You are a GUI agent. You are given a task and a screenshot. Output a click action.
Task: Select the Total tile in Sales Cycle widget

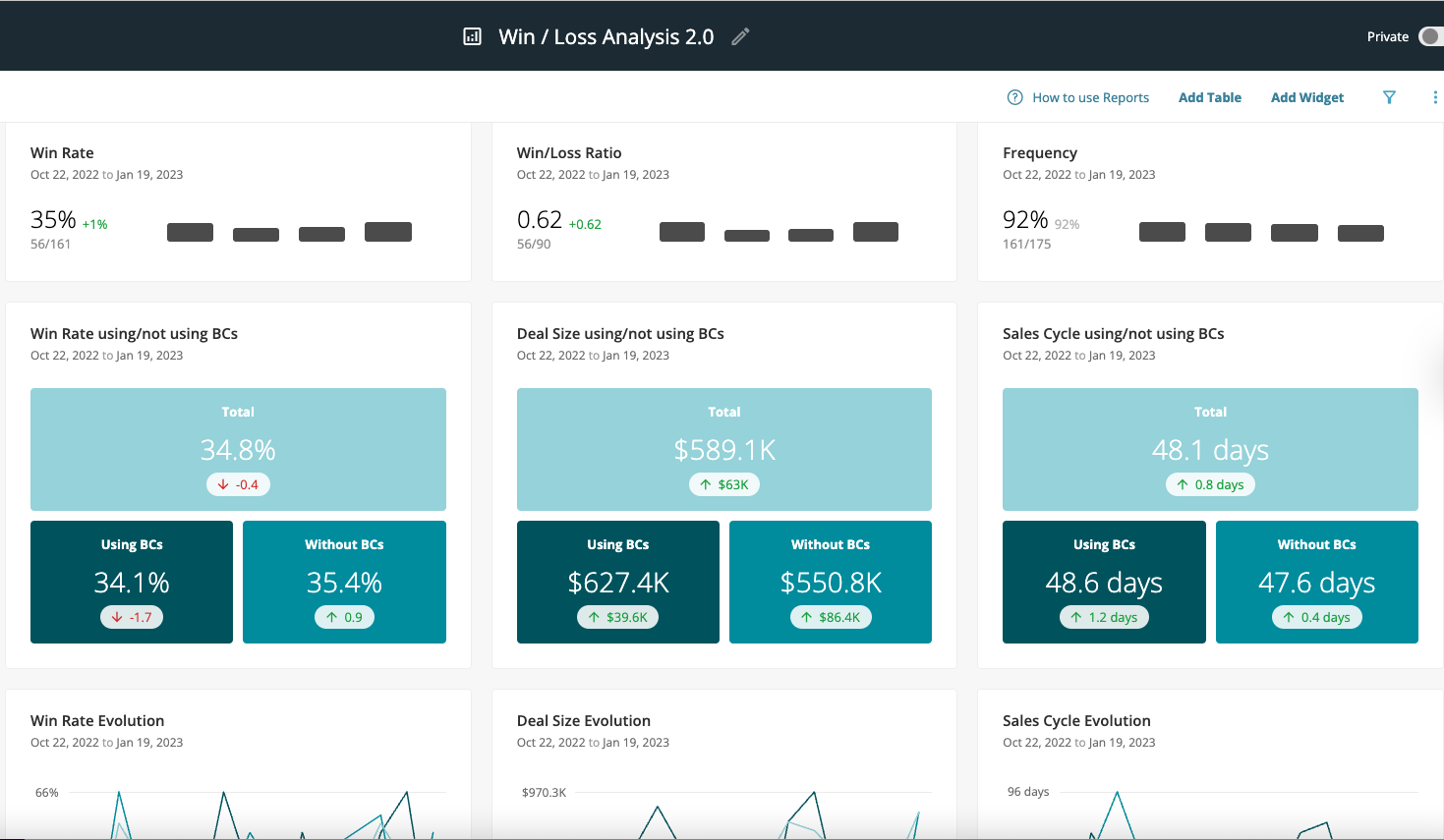(1210, 449)
